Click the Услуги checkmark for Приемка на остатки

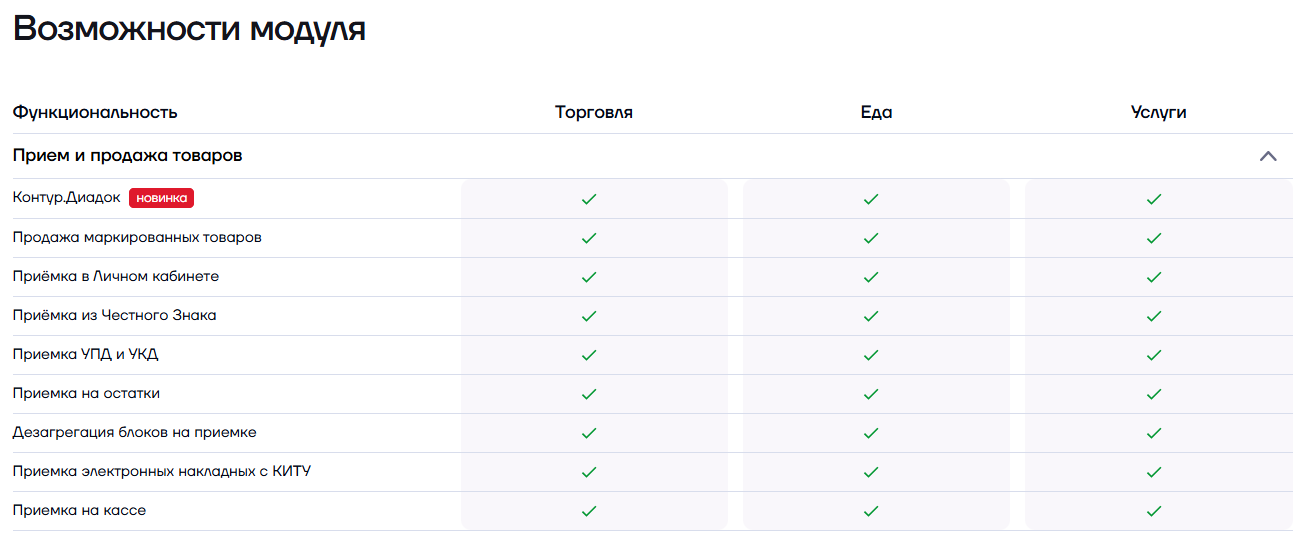1154,394
